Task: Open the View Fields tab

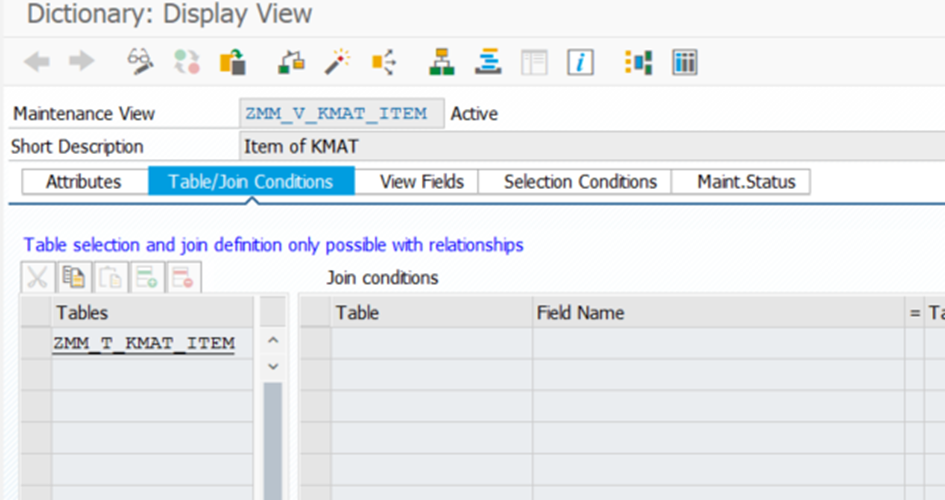Action: [x=421, y=181]
